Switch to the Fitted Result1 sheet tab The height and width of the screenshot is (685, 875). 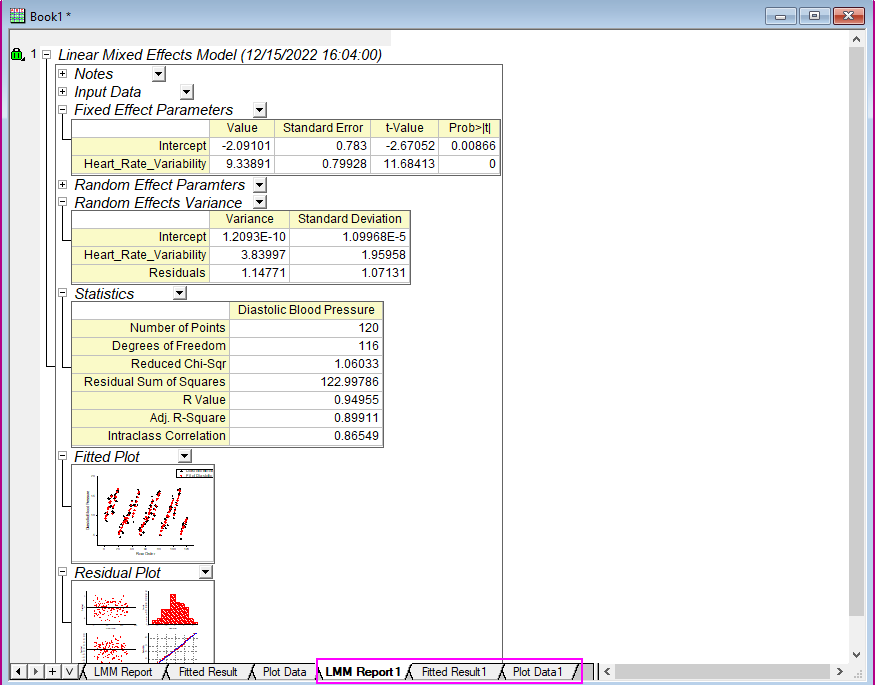(453, 672)
